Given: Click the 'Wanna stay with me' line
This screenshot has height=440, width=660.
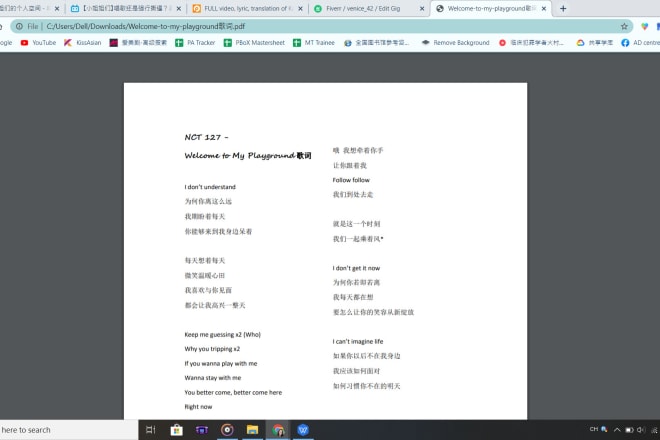Looking at the screenshot, I should click(213, 378).
